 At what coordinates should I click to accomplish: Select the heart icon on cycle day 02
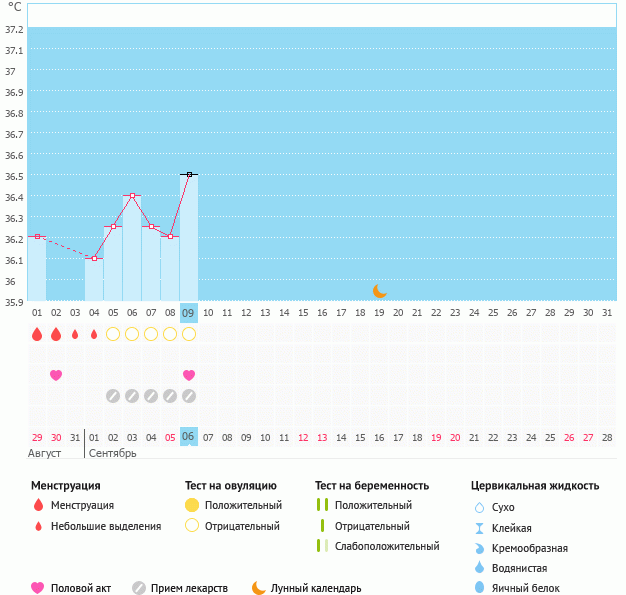(56, 375)
